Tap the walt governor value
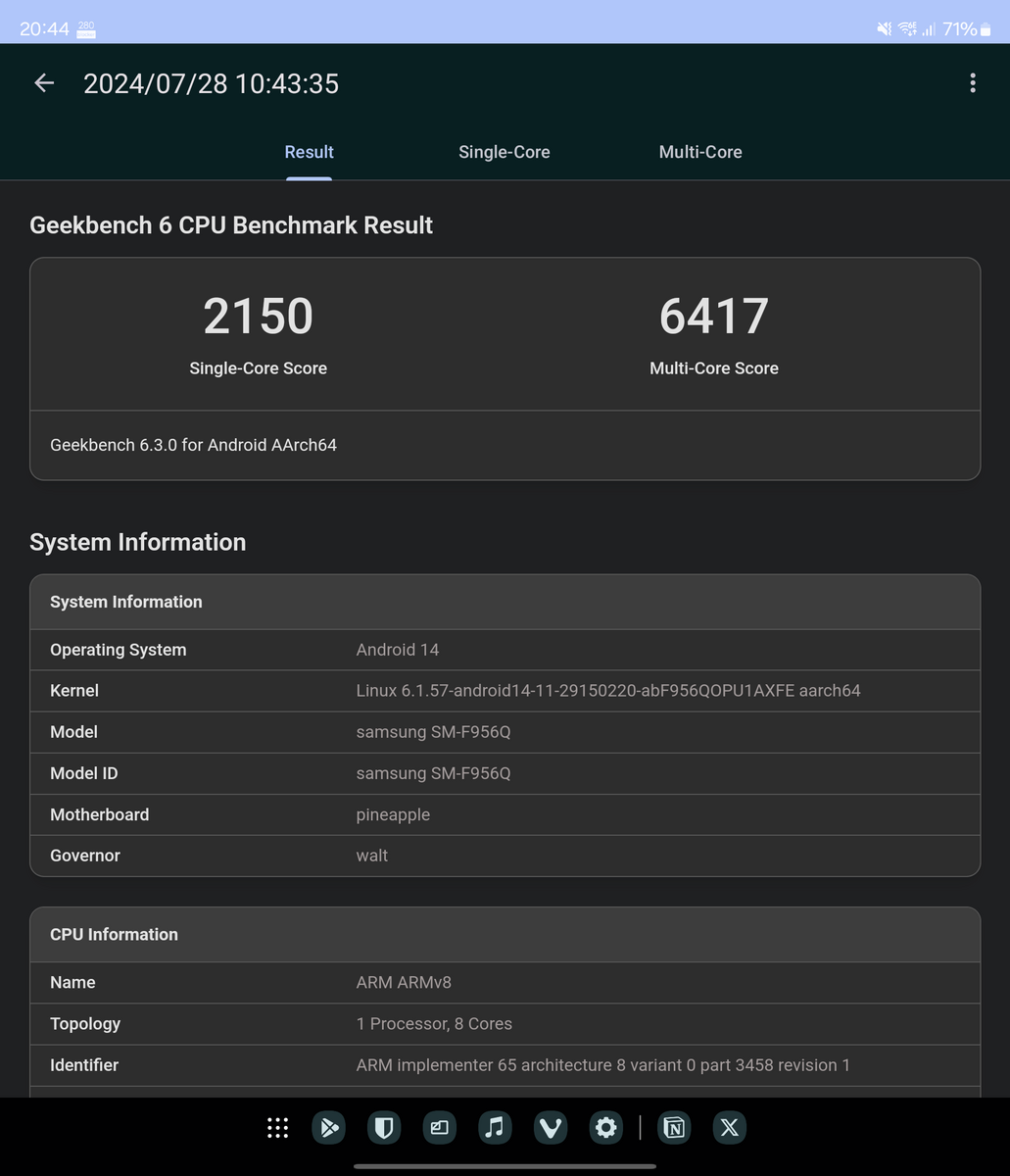Screen dimensions: 1010x1176 click(x=372, y=856)
